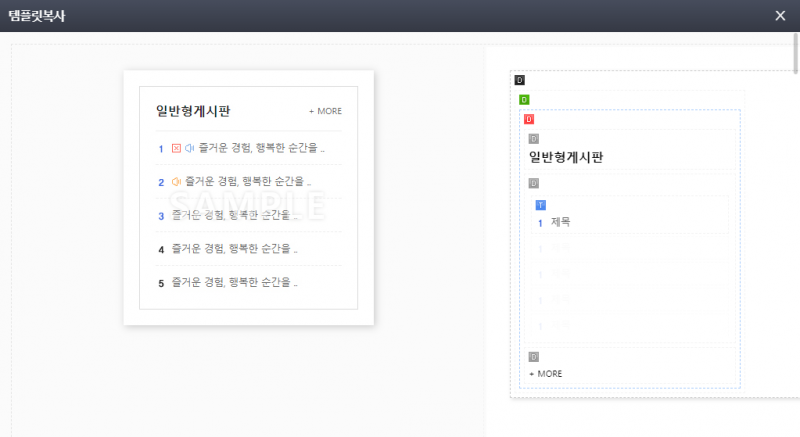Click + MORE in structure panel

tap(545, 374)
